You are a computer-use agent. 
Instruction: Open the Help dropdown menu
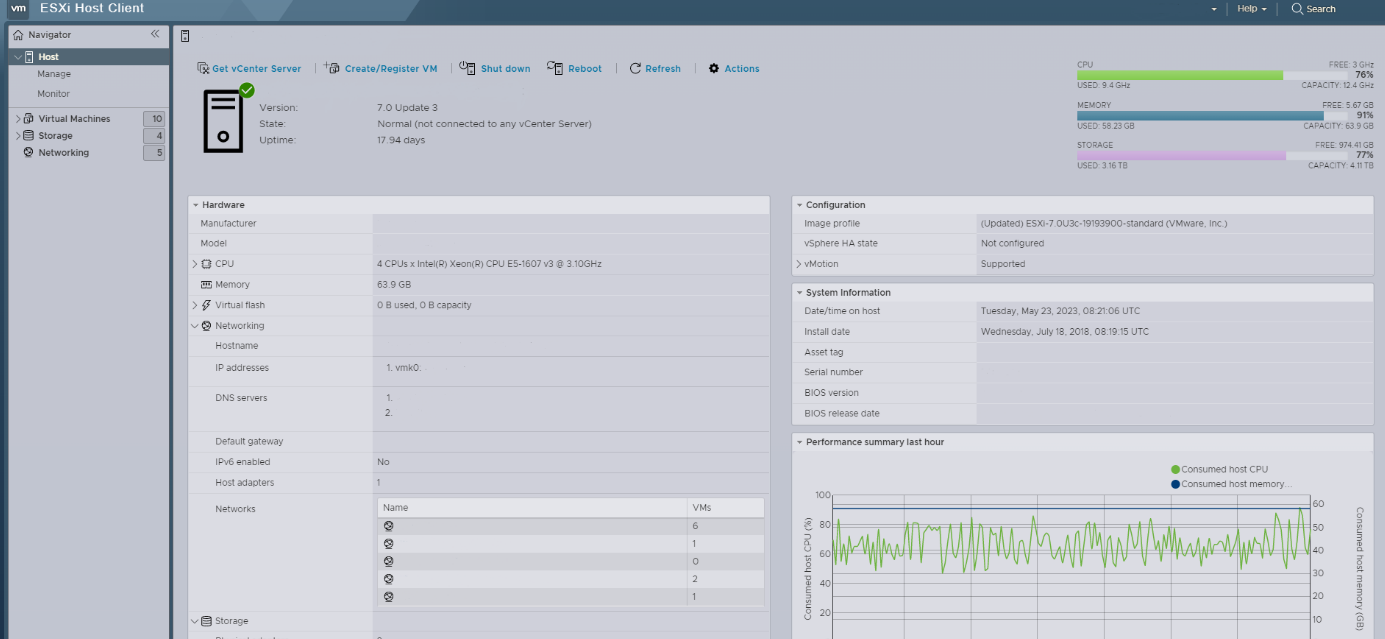[x=1252, y=9]
